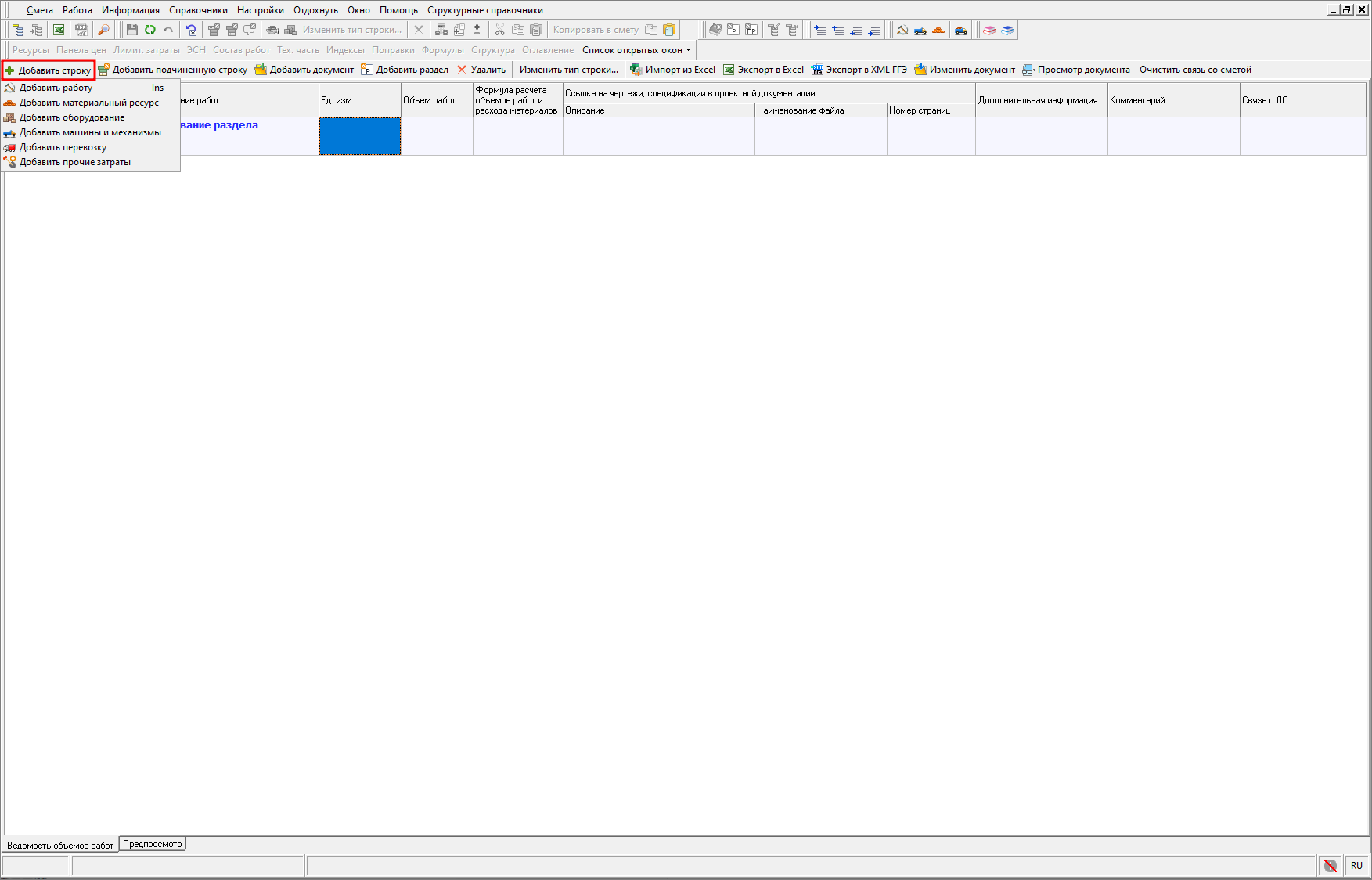Choose 'Добавить материальный ресурс' from the menu
The height and width of the screenshot is (880, 1372).
coord(88,103)
